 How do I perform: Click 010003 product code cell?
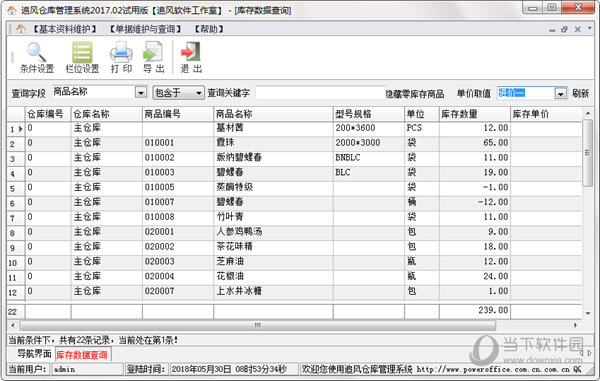178,173
